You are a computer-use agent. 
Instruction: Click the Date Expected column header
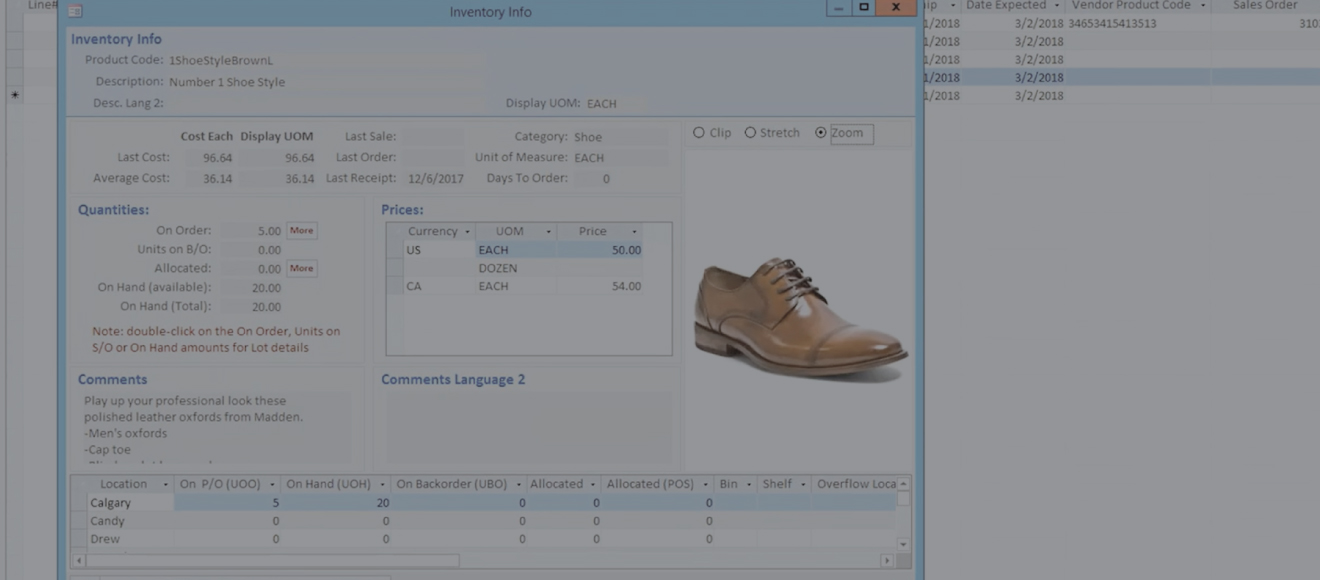point(1006,6)
